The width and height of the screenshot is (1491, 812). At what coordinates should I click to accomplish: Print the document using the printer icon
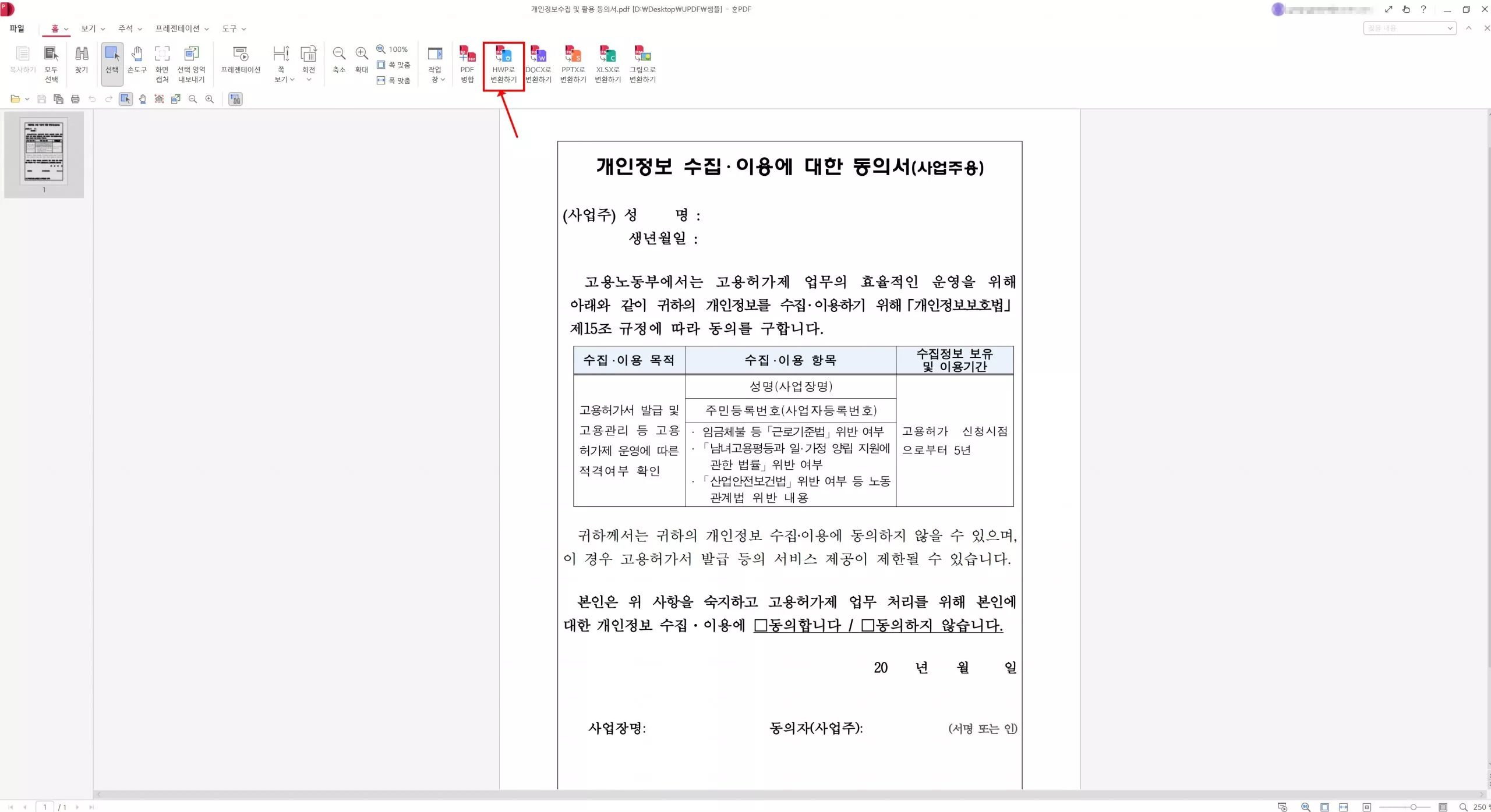coord(75,99)
